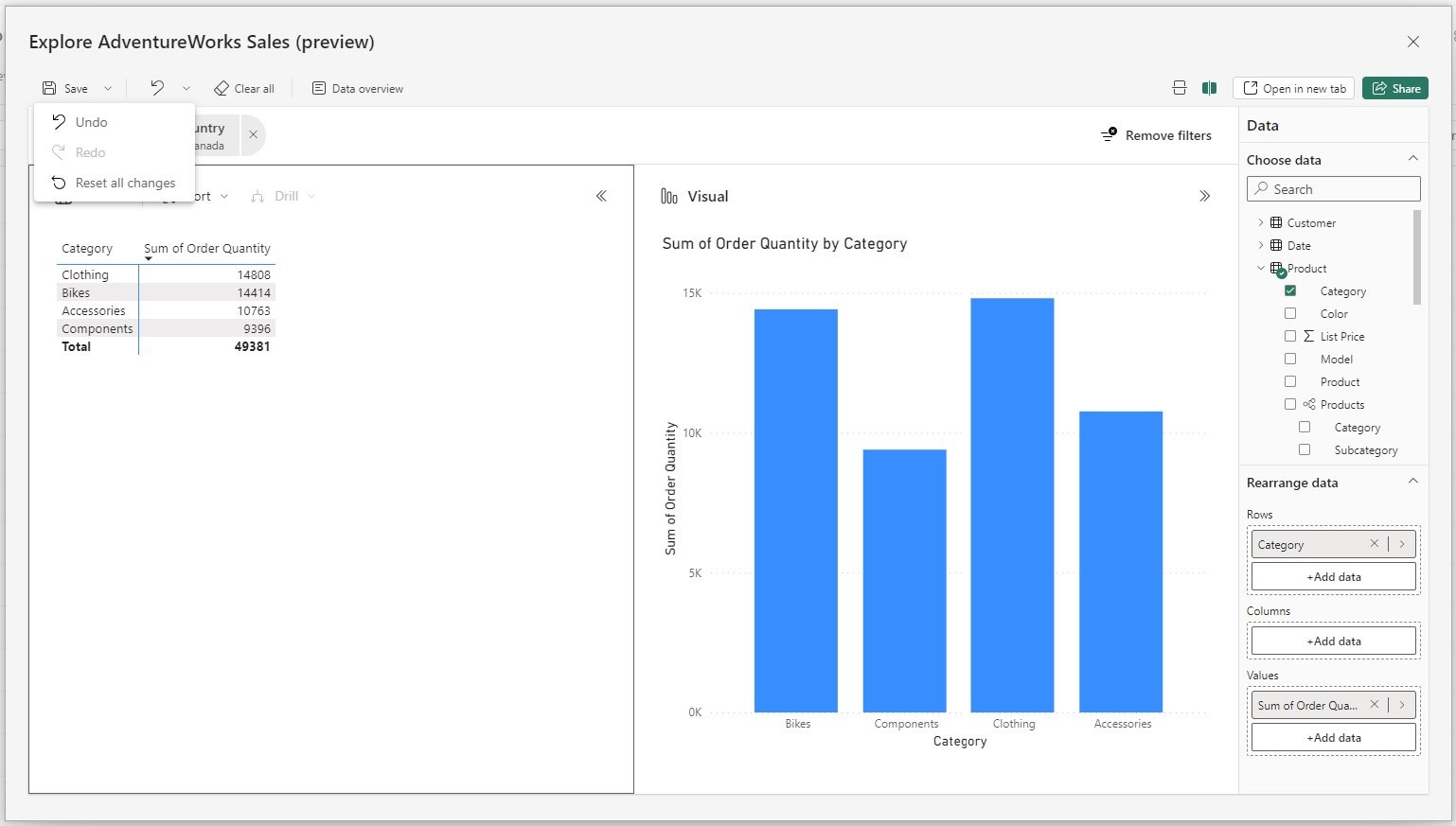Open Data overview from the toolbar

pyautogui.click(x=358, y=88)
